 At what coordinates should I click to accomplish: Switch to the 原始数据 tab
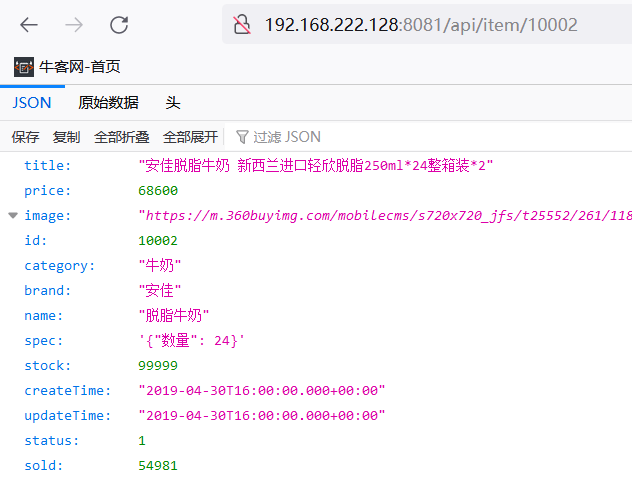pyautogui.click(x=108, y=103)
